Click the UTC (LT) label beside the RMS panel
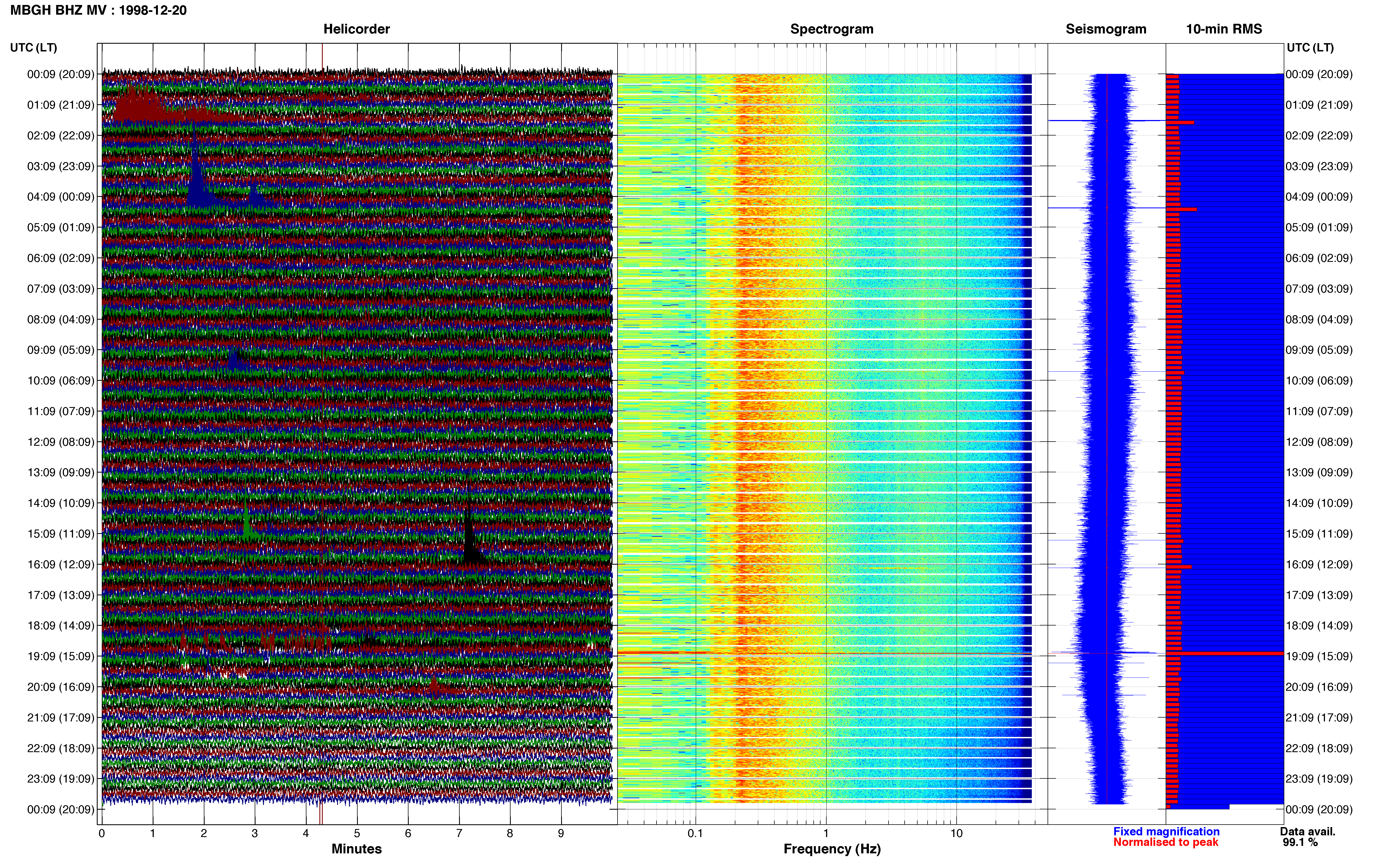The width and height of the screenshot is (1388, 868). tap(1310, 48)
